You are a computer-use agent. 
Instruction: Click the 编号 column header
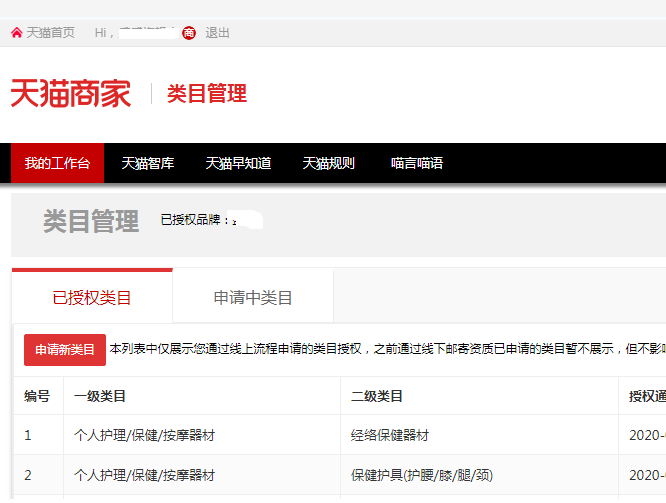pos(37,396)
